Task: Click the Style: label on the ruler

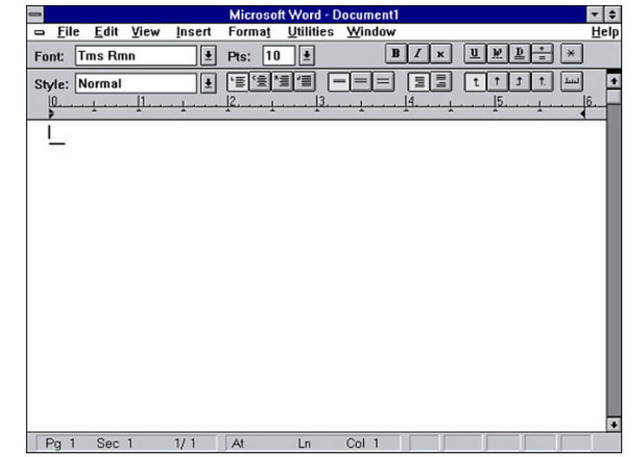Action: pyautogui.click(x=51, y=84)
